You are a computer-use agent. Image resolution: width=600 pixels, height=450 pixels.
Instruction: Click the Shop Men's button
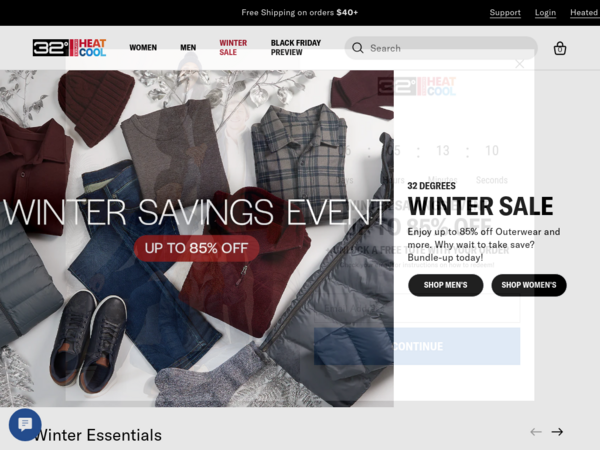coord(445,285)
